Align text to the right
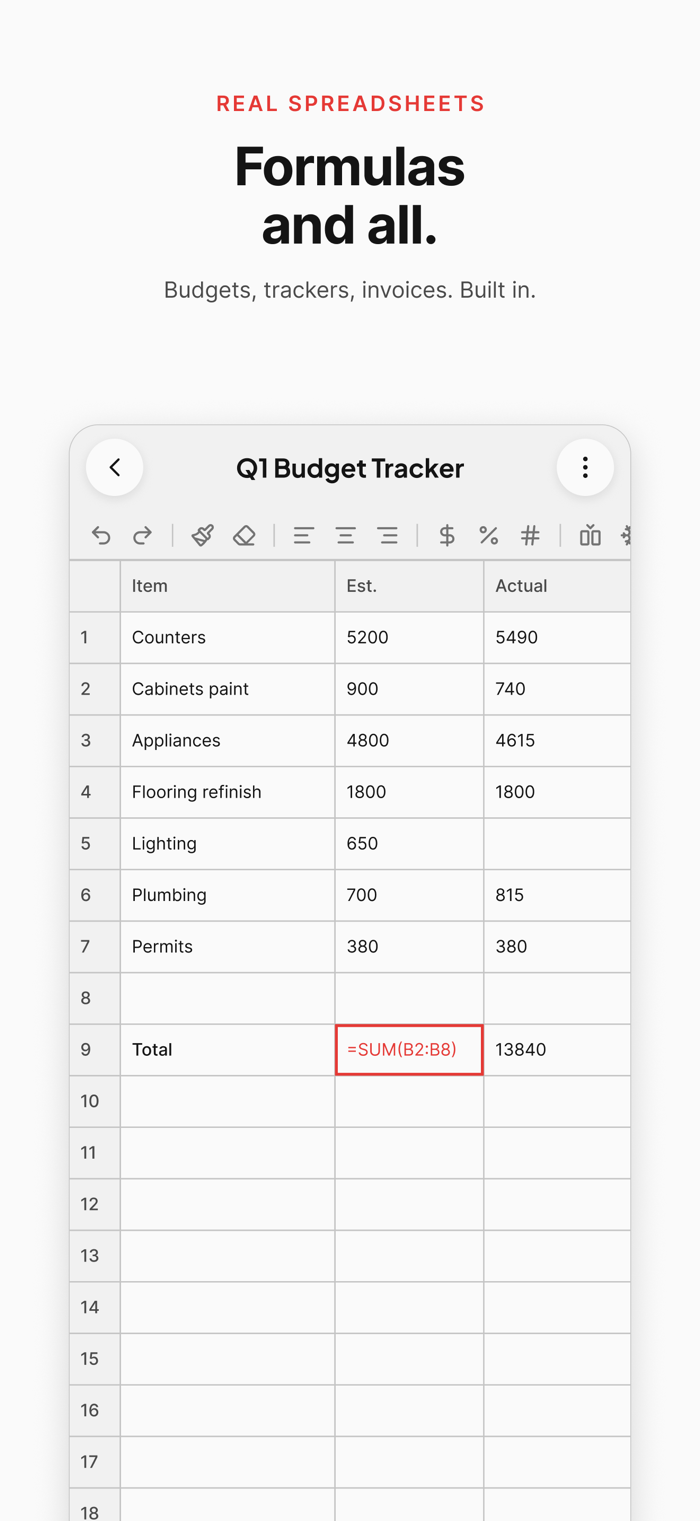700x1521 pixels. [388, 536]
